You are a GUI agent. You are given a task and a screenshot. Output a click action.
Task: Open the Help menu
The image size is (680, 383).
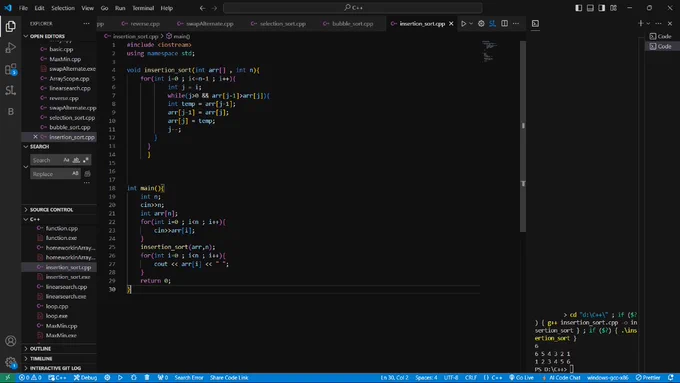coord(167,8)
